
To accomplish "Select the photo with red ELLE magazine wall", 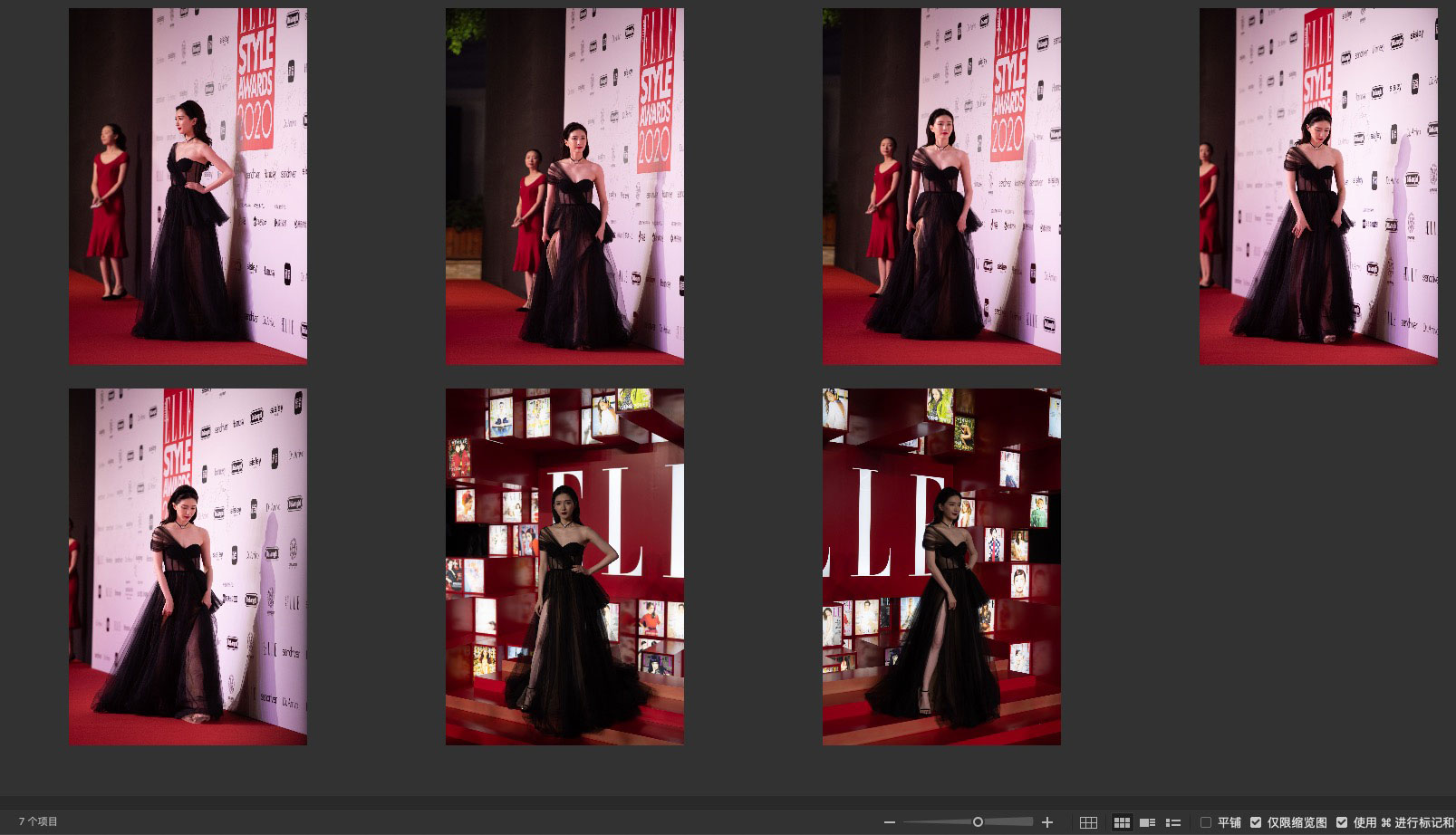I will pos(564,567).
